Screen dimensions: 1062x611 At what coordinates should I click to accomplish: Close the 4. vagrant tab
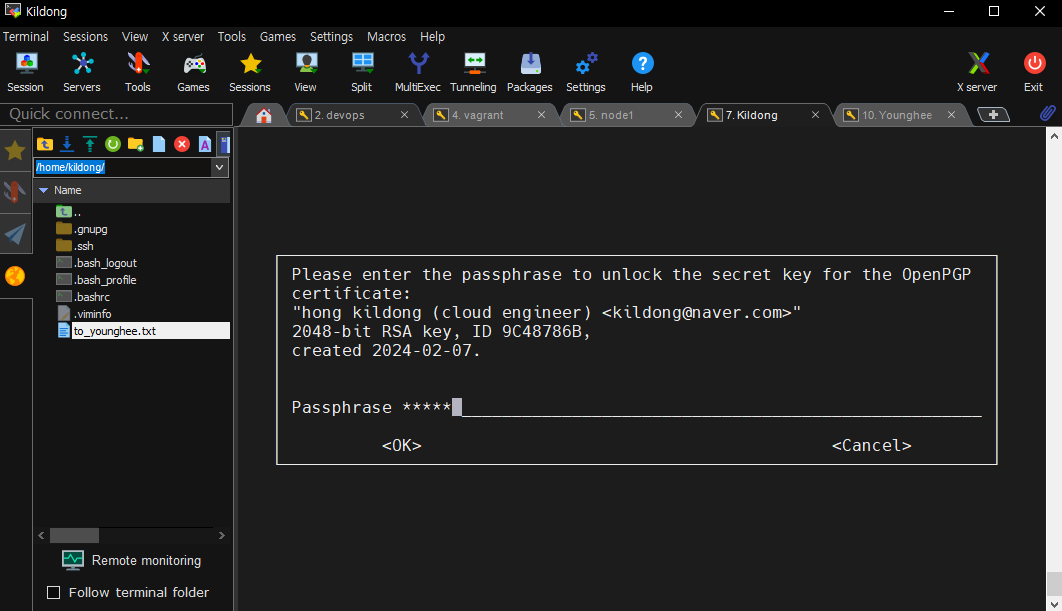click(541, 114)
